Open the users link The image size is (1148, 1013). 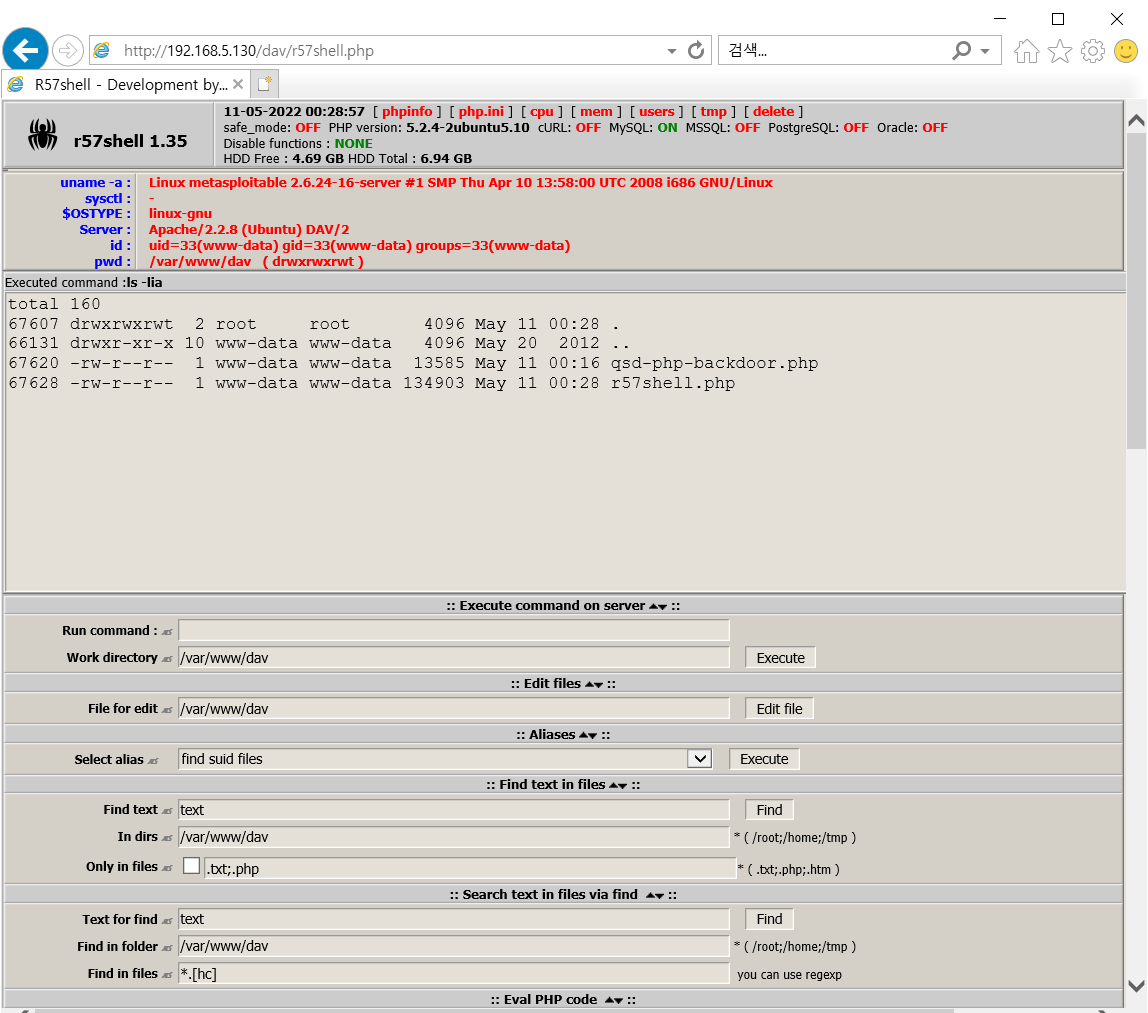657,111
